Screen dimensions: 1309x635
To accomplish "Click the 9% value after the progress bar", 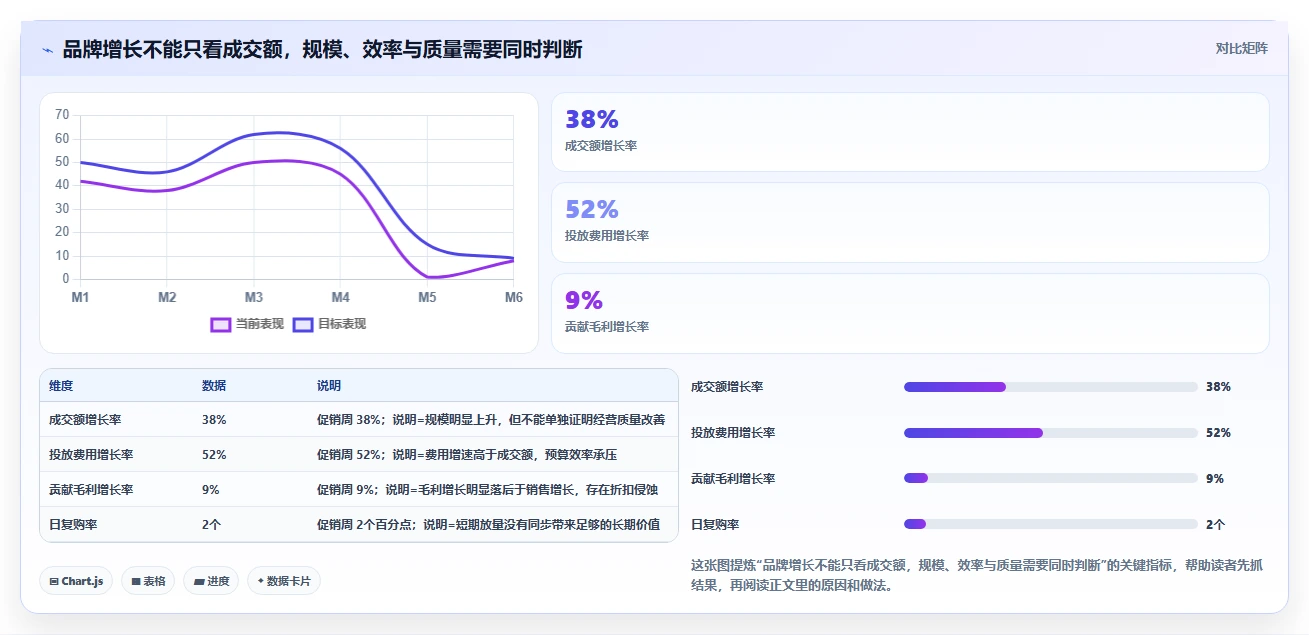I will (x=1215, y=479).
